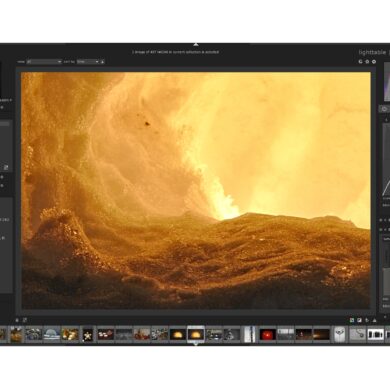This screenshot has height=390, width=390.
Task: Toggle gamut check warning triangle icon
Action: [x=374, y=320]
